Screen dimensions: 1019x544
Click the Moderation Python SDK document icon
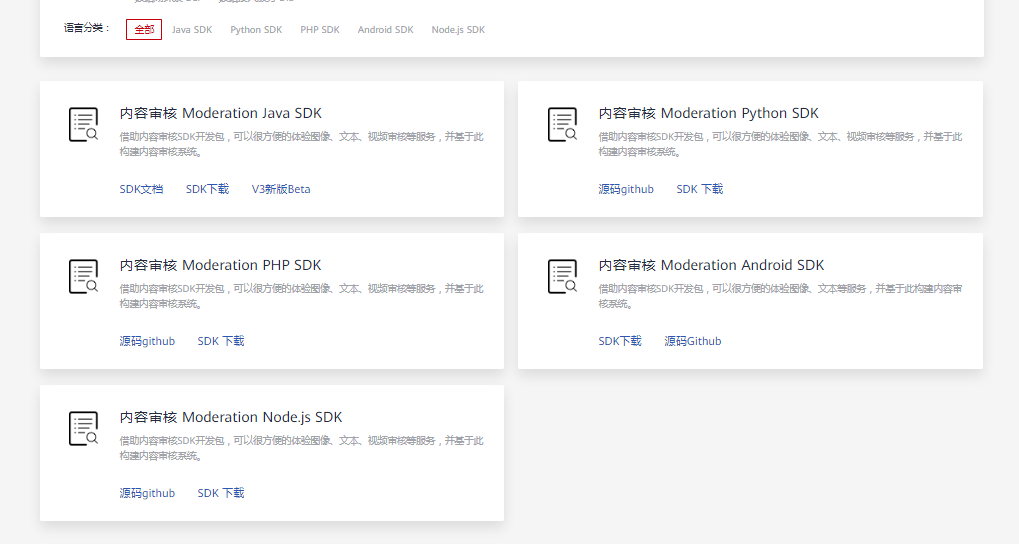pyautogui.click(x=562, y=124)
